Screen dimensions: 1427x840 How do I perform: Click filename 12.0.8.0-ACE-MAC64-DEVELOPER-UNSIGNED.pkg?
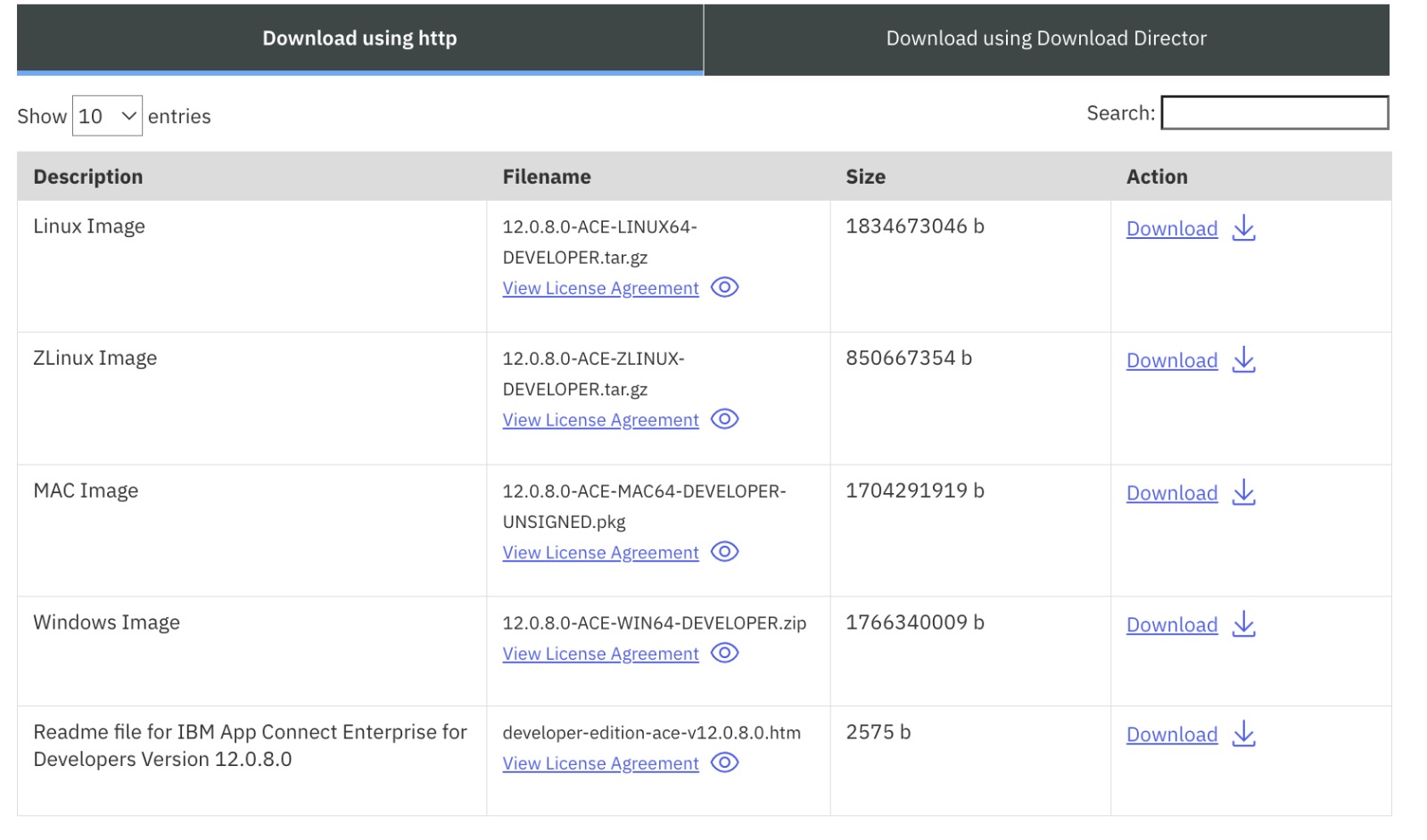[644, 506]
